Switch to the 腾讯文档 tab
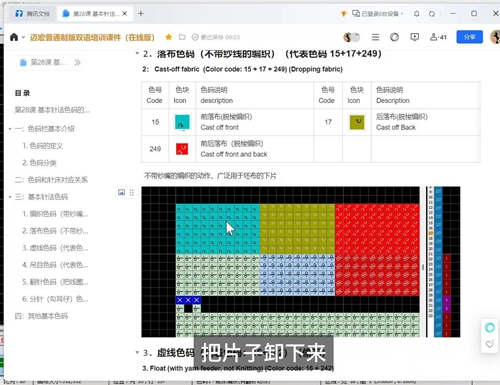500x385 pixels. [x=32, y=14]
